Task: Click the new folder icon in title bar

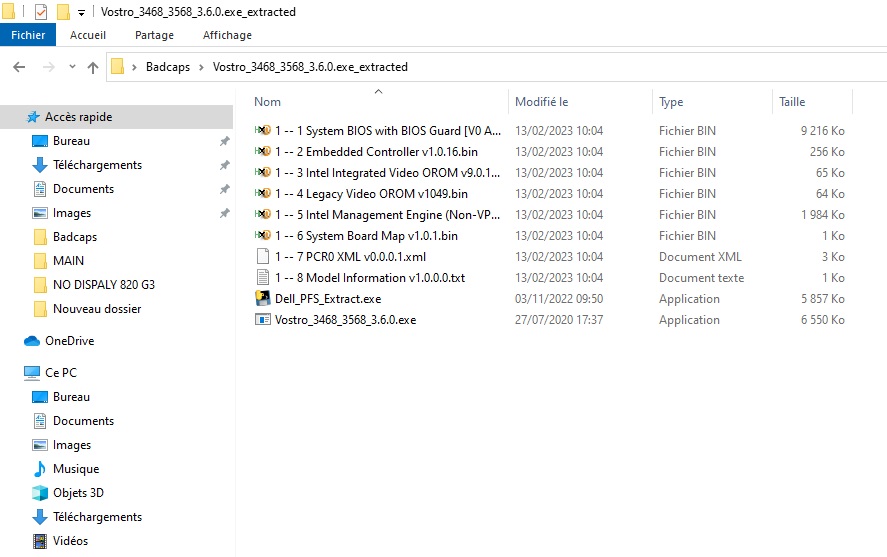Action: pos(63,11)
